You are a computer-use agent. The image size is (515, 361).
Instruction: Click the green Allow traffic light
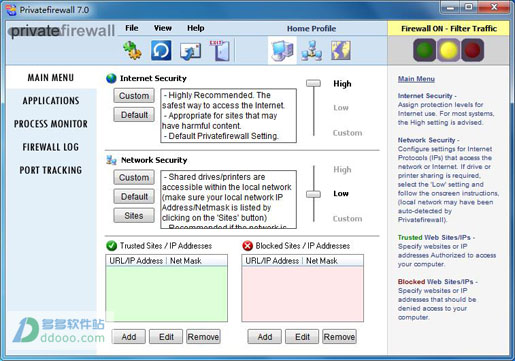tap(424, 50)
